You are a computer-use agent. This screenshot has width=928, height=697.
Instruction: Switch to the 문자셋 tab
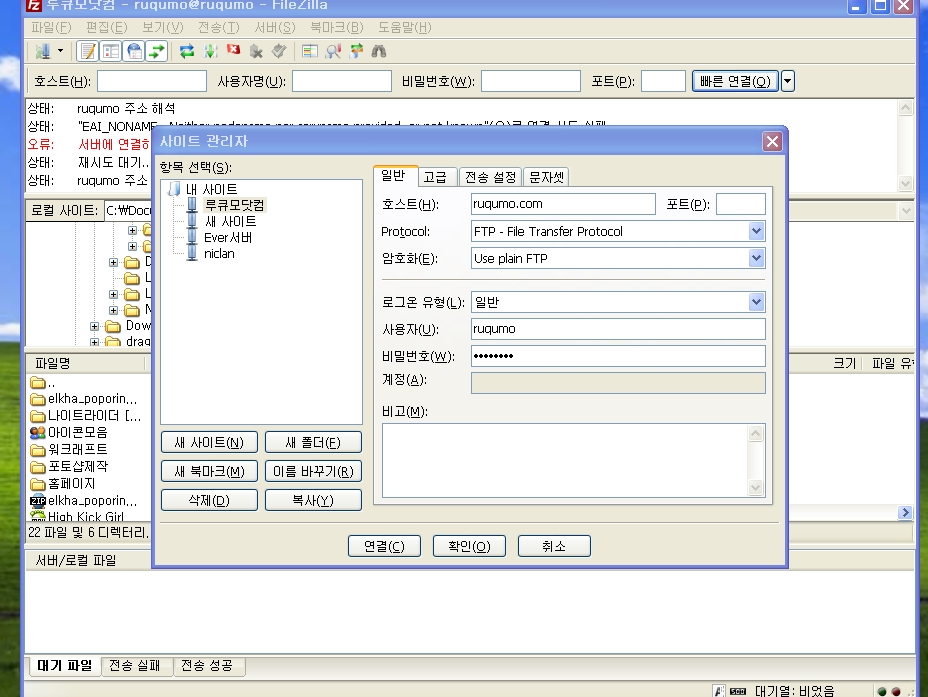(x=546, y=177)
